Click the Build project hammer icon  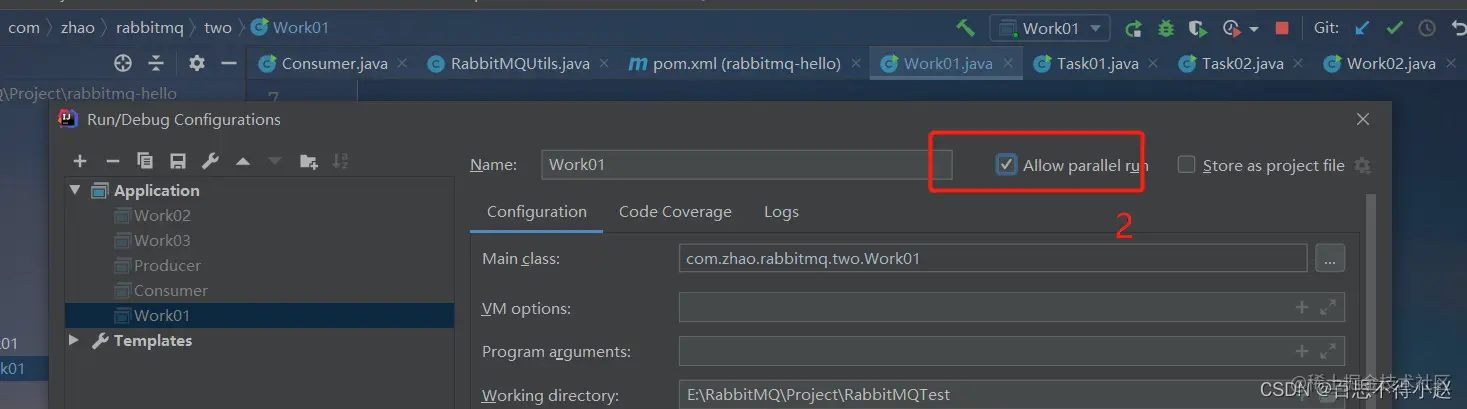click(965, 27)
